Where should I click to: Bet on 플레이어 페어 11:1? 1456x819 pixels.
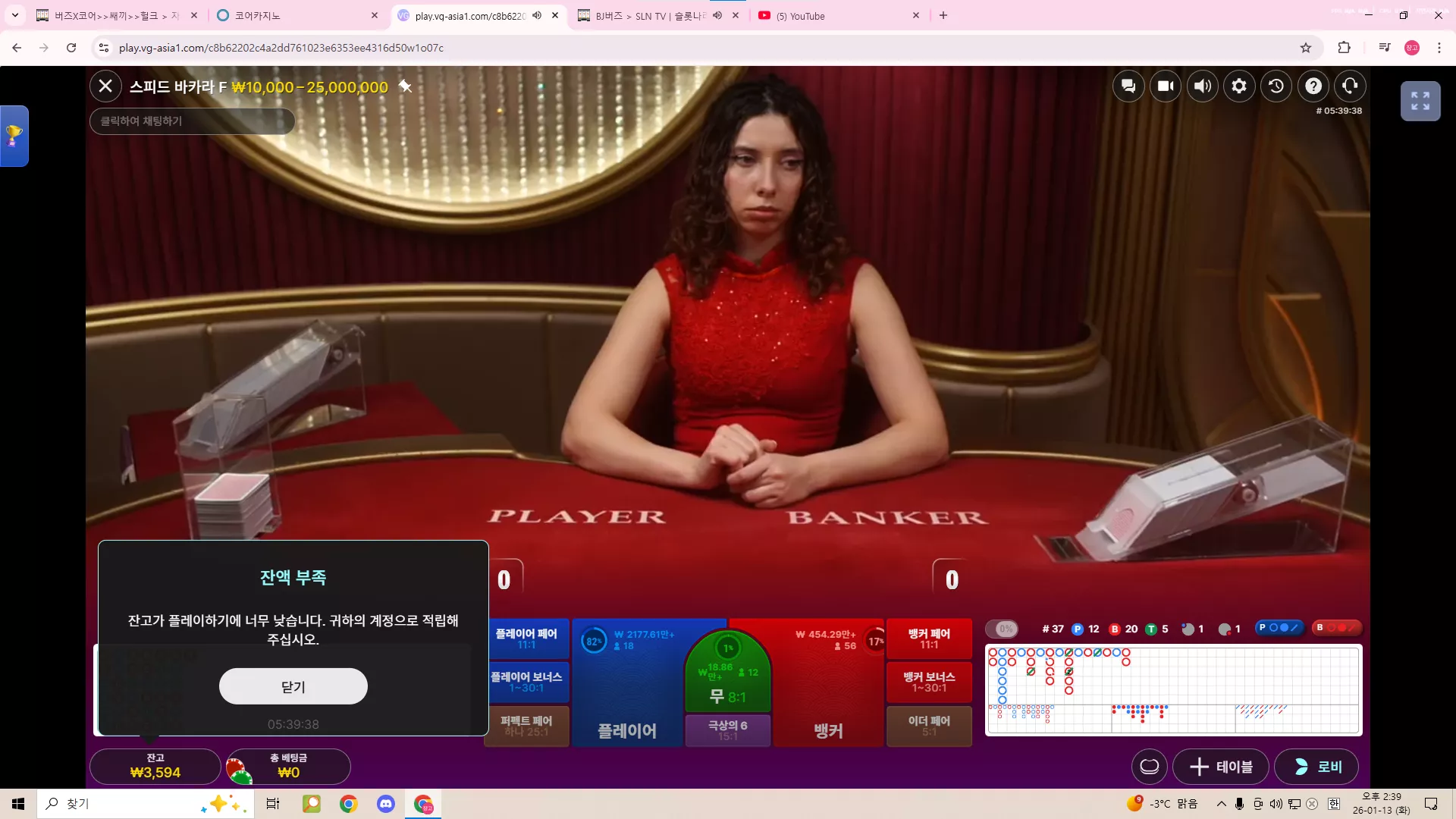pyautogui.click(x=526, y=639)
